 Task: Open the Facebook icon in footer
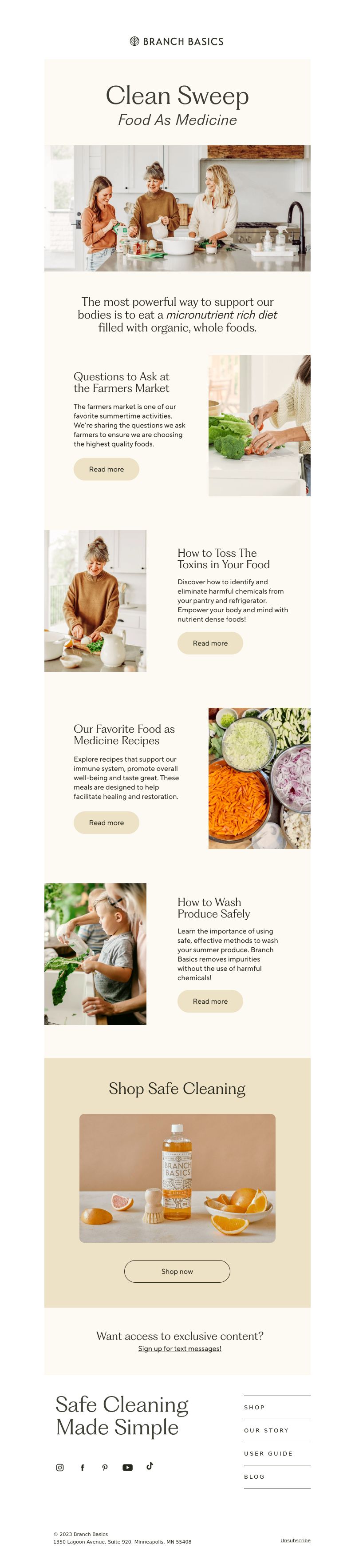pyautogui.click(x=82, y=1468)
